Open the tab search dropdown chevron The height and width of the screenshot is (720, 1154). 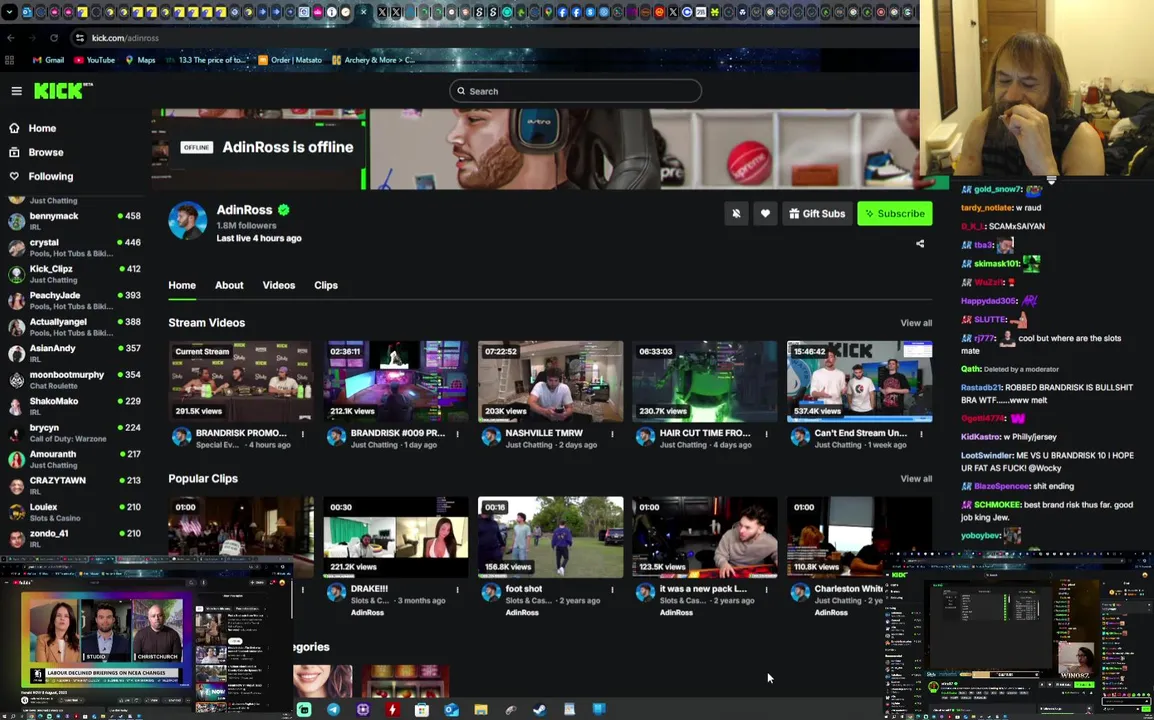[x=9, y=12]
